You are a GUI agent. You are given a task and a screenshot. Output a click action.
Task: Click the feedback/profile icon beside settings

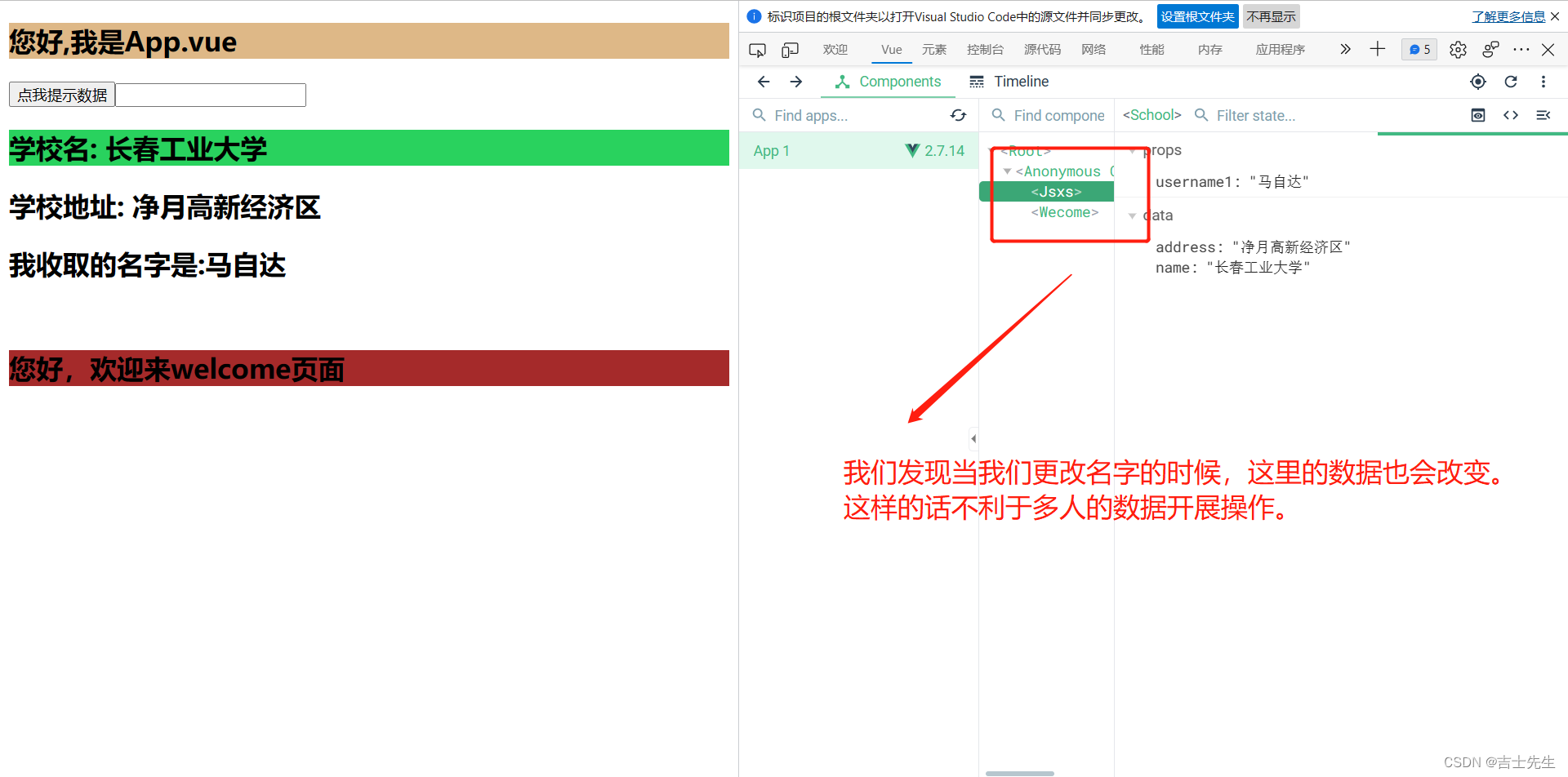[1490, 50]
